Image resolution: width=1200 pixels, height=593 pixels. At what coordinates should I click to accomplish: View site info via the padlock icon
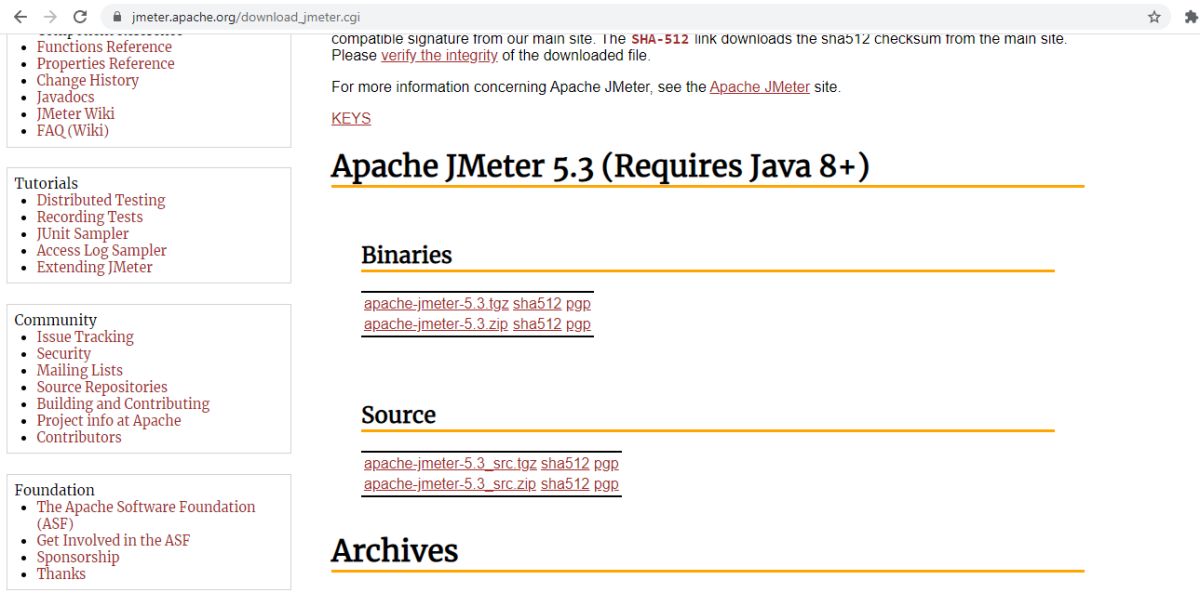(x=117, y=17)
